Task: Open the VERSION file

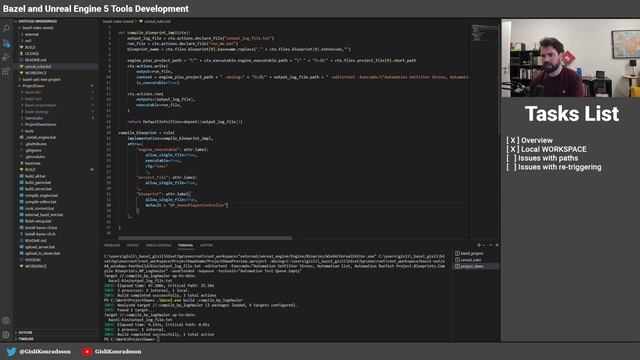Action: (33, 260)
